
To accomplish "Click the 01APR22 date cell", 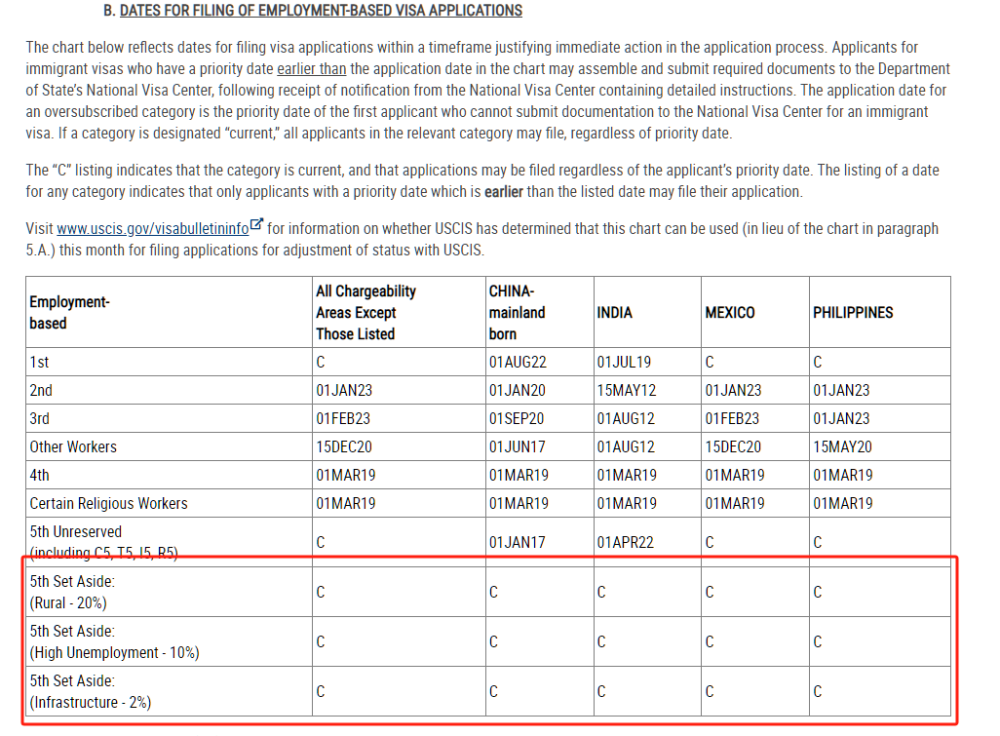I will pyautogui.click(x=625, y=542).
